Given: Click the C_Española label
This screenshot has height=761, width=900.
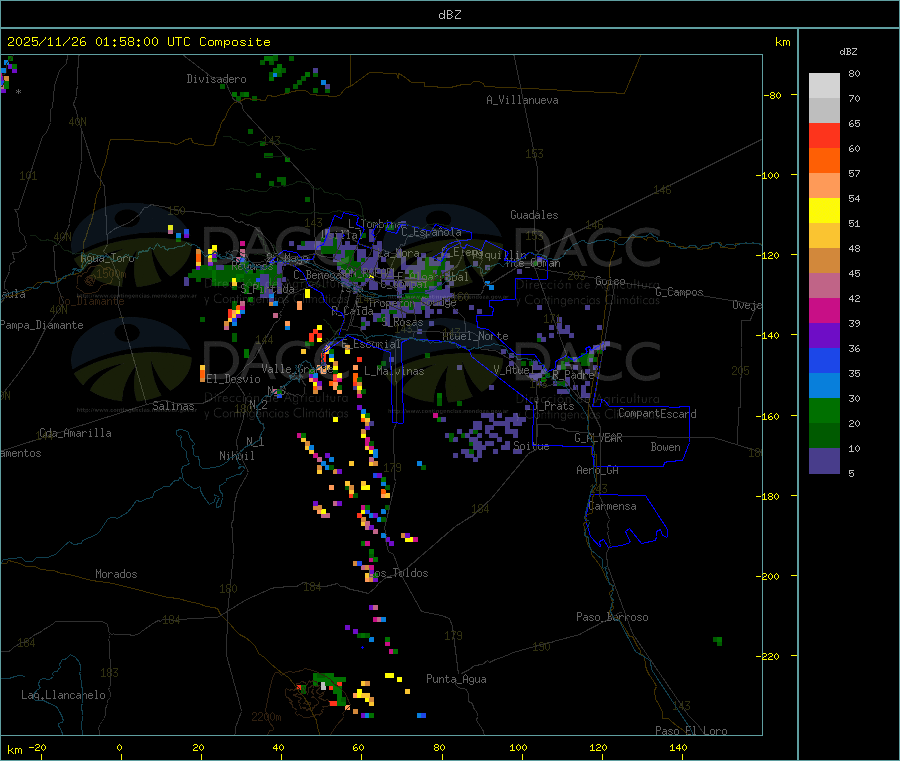Looking at the screenshot, I should point(431,232).
